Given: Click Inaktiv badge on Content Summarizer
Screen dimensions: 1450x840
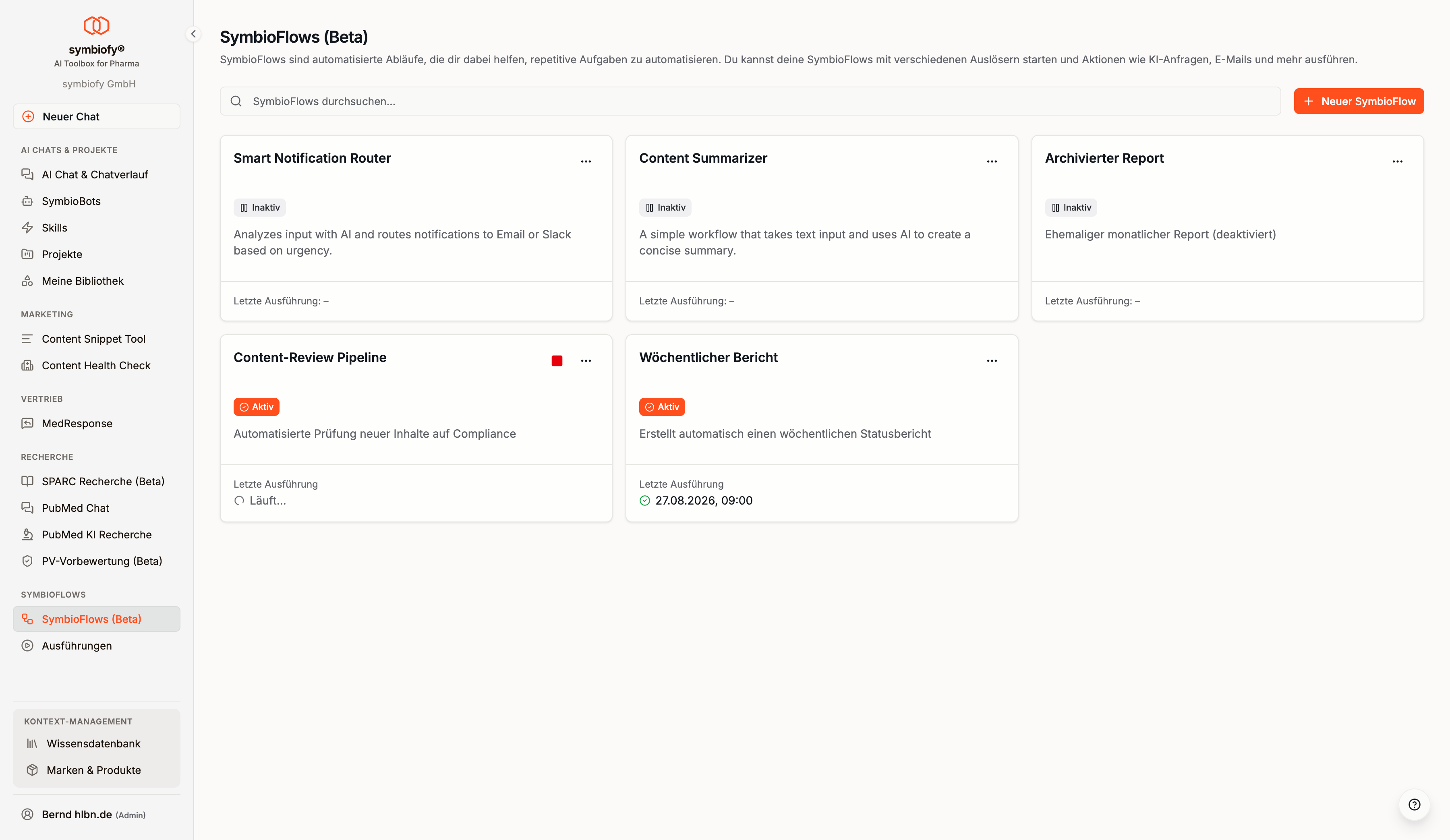Looking at the screenshot, I should coord(665,208).
